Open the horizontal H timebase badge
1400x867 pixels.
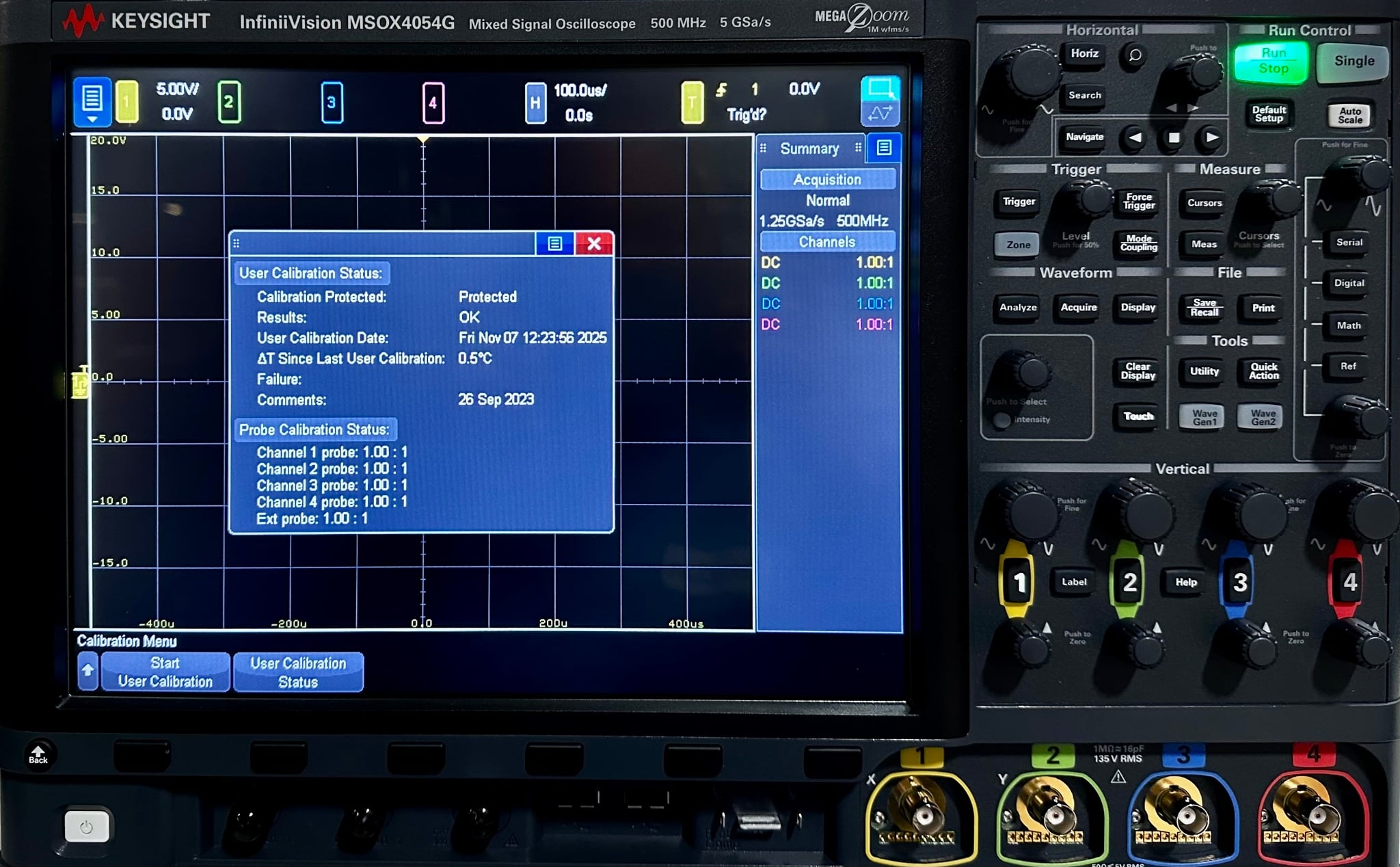click(535, 103)
